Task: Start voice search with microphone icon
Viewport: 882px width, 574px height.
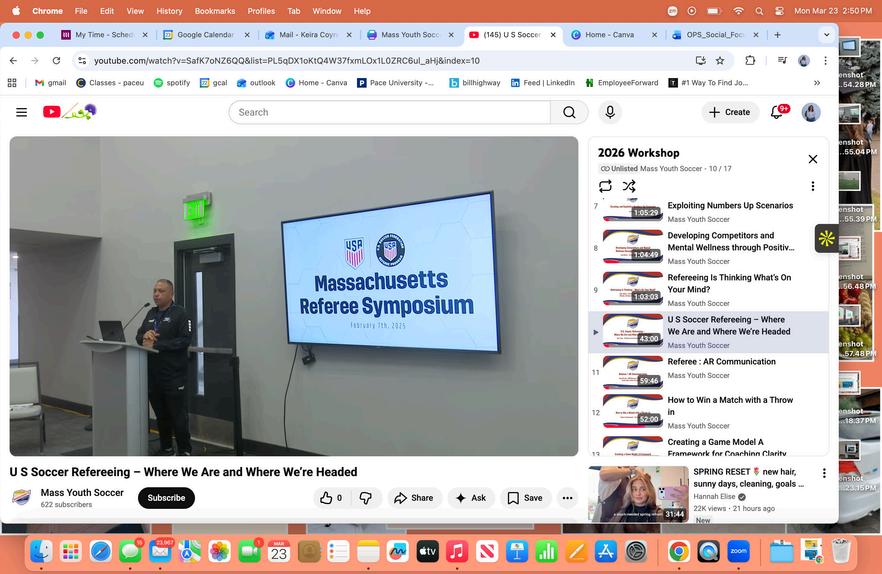Action: pos(610,112)
